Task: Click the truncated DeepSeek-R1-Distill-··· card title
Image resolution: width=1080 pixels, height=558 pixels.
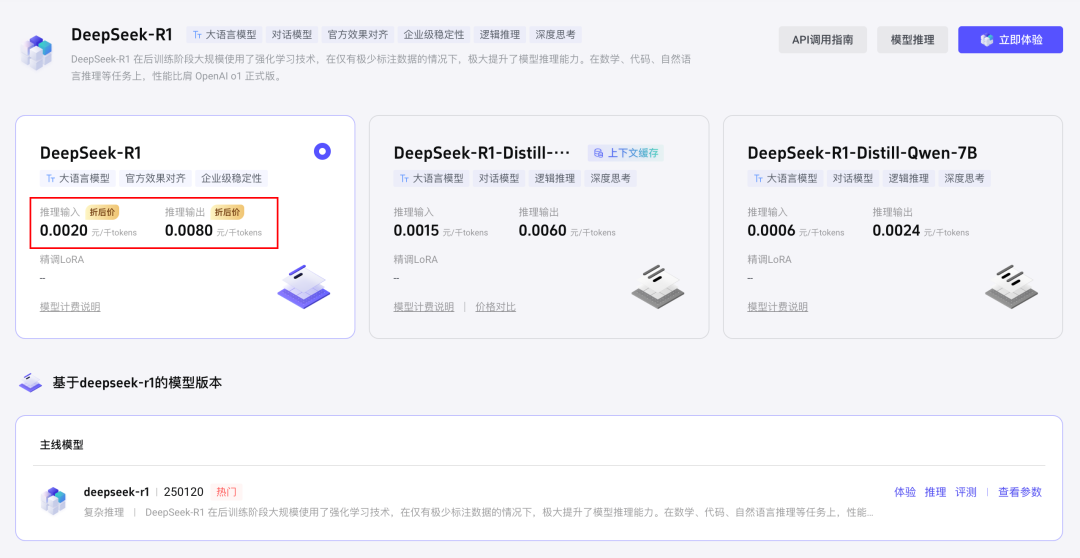Action: (481, 153)
